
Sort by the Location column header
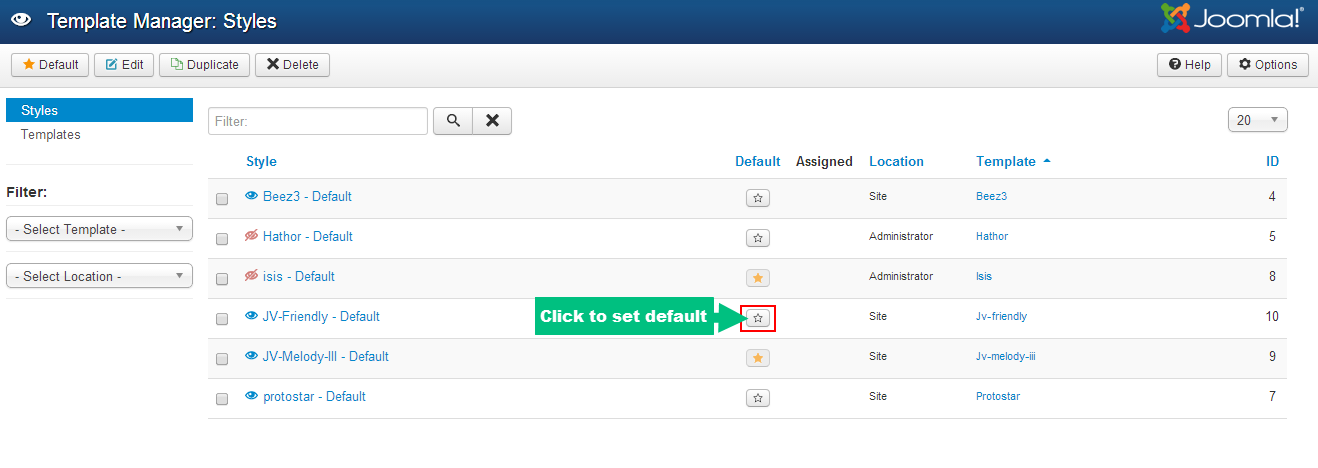[896, 161]
